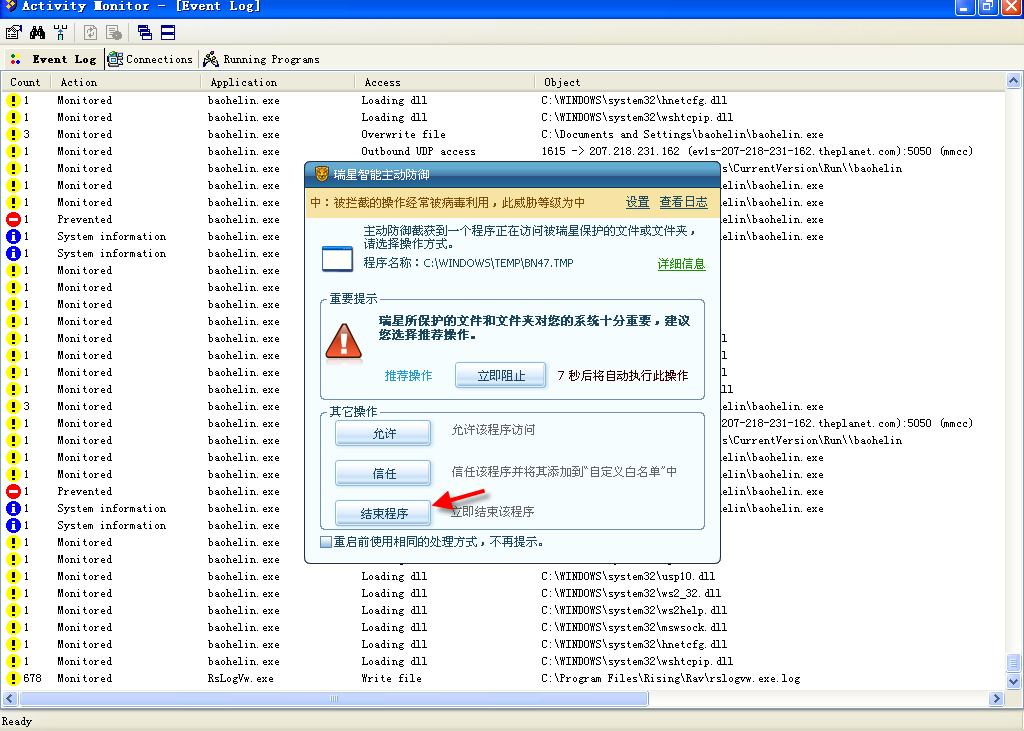Switch to the Event Log tab
Screen dimensions: 1024x731
point(54,59)
